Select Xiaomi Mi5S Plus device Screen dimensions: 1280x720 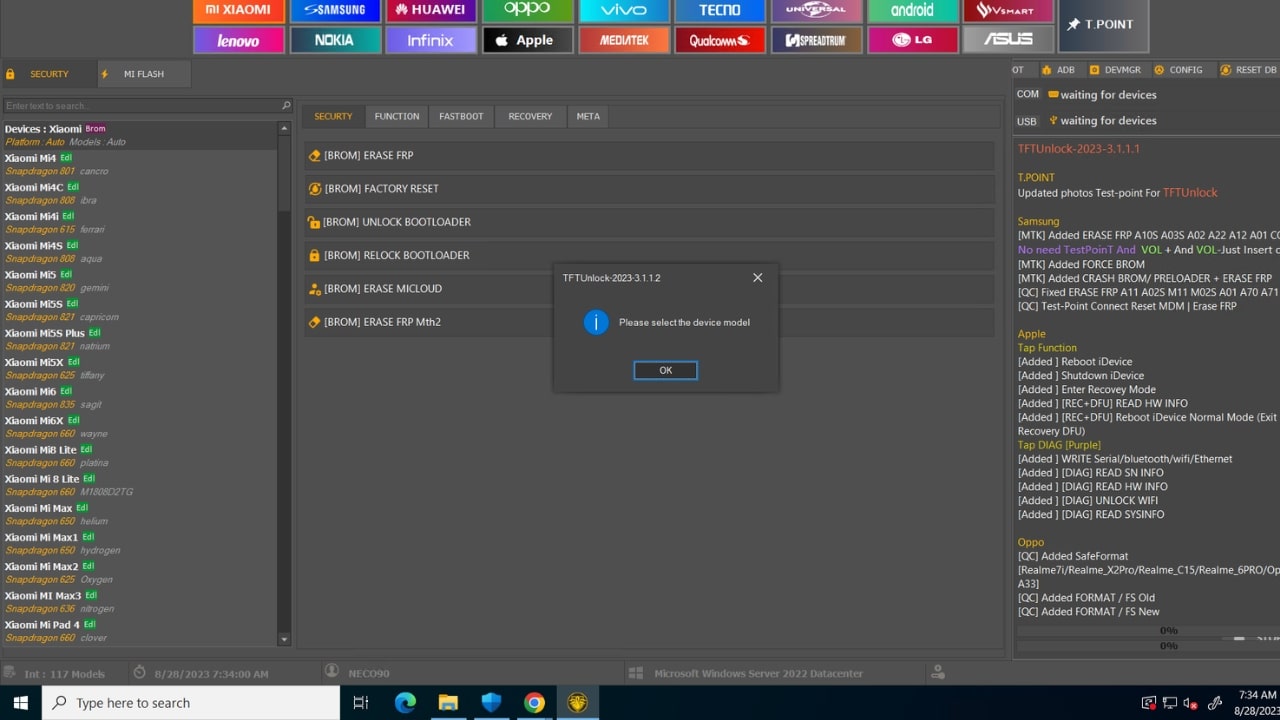click(x=138, y=339)
